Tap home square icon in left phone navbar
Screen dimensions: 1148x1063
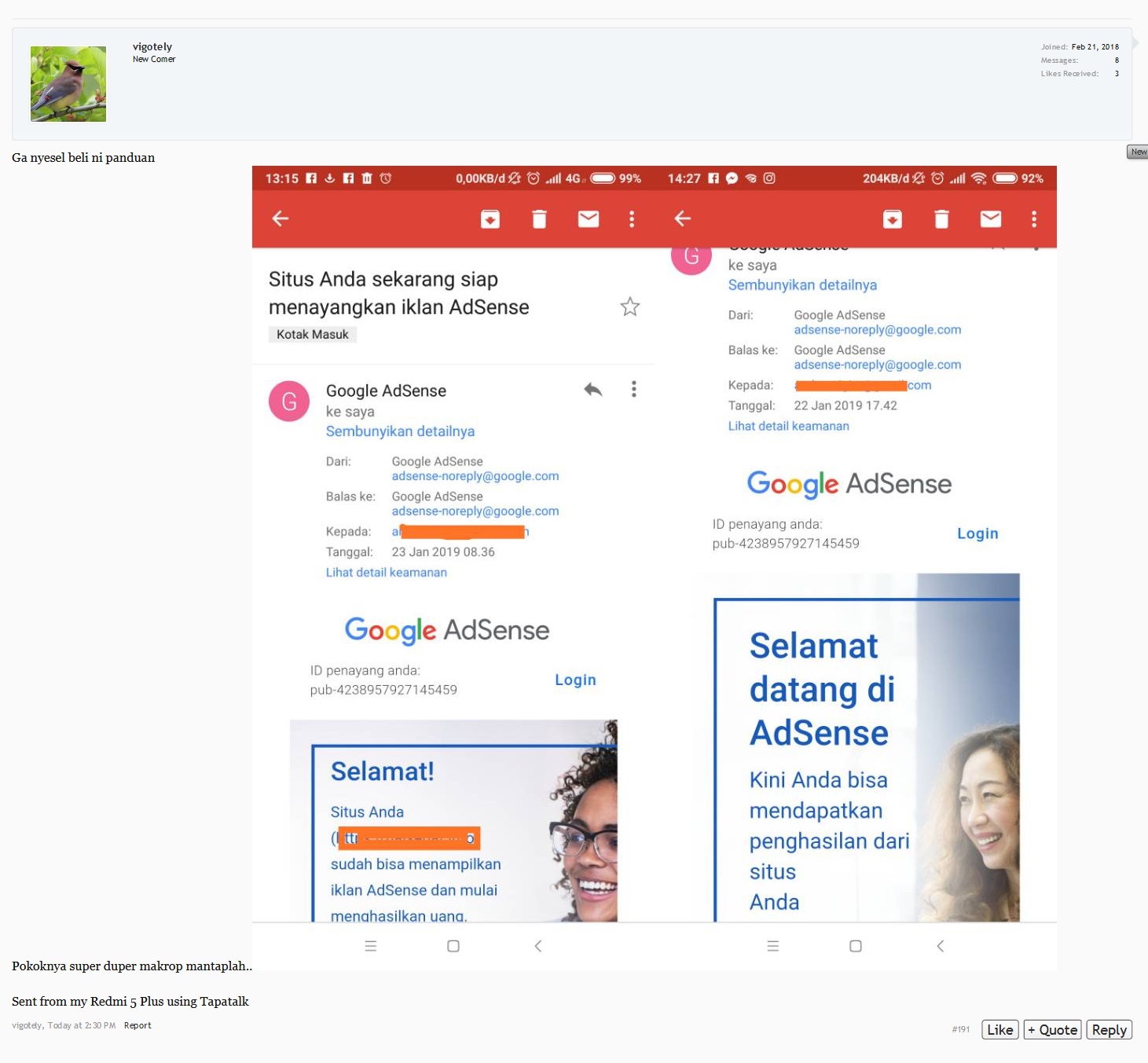tap(453, 946)
